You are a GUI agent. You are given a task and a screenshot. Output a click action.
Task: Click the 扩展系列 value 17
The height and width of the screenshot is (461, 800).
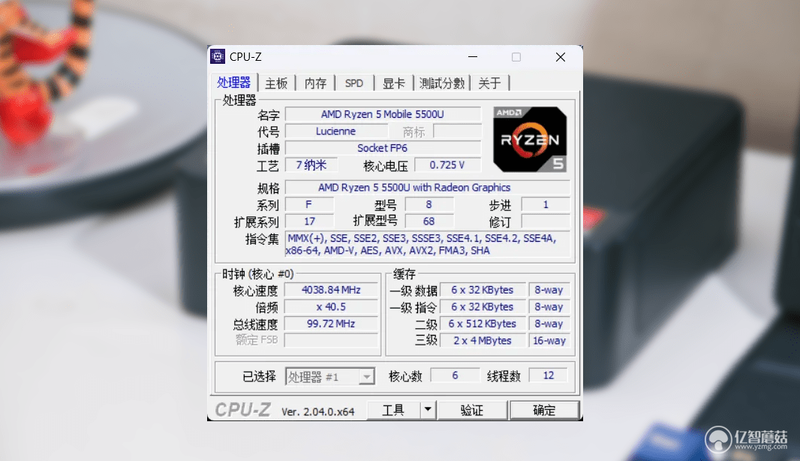pyautogui.click(x=309, y=221)
